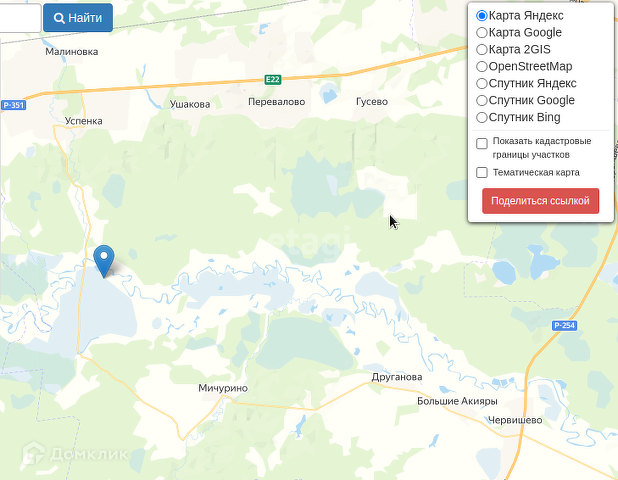This screenshot has height=480, width=618.
Task: Click the Найти search button
Action: click(x=78, y=18)
